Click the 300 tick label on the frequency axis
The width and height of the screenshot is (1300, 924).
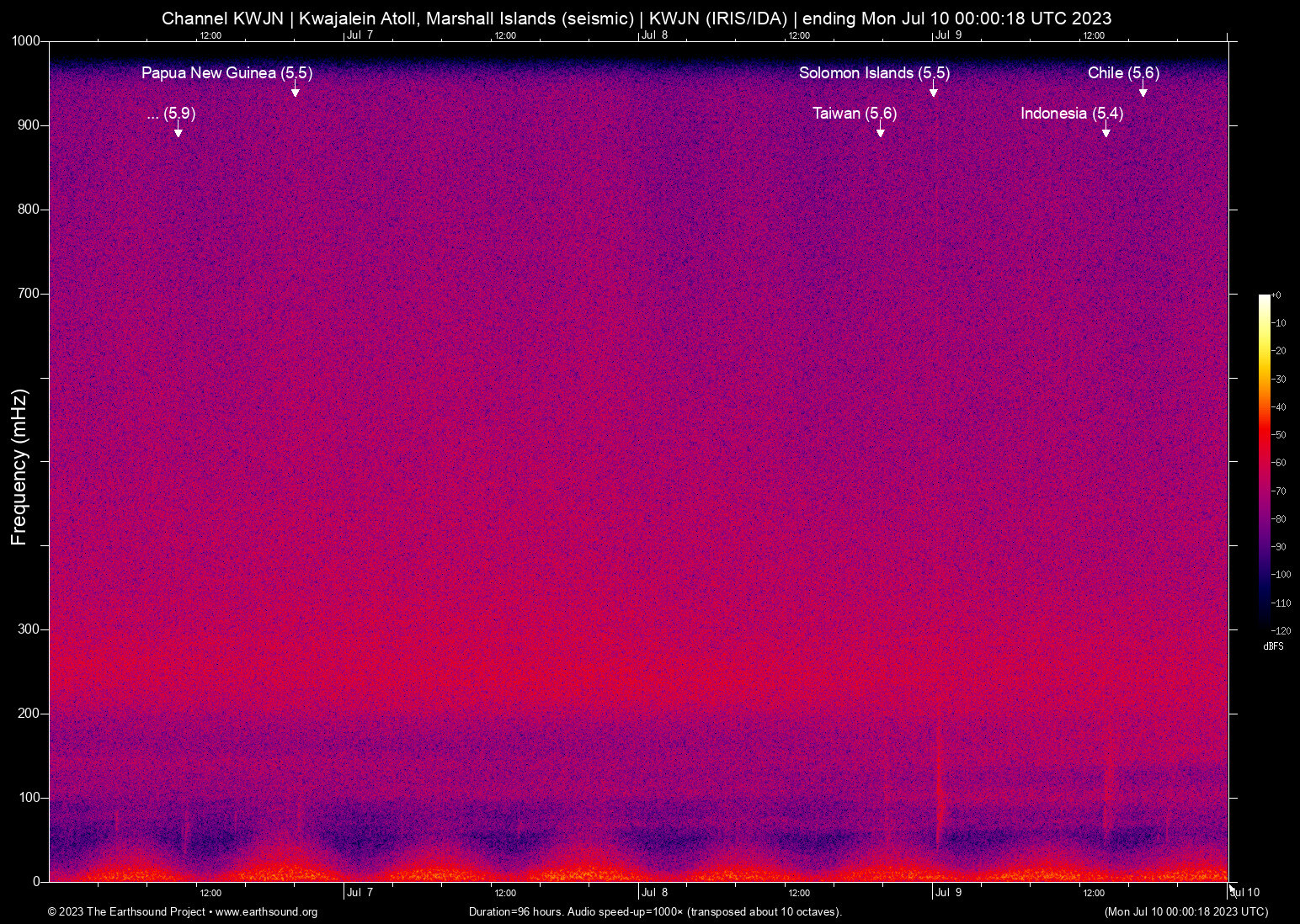tap(29, 629)
